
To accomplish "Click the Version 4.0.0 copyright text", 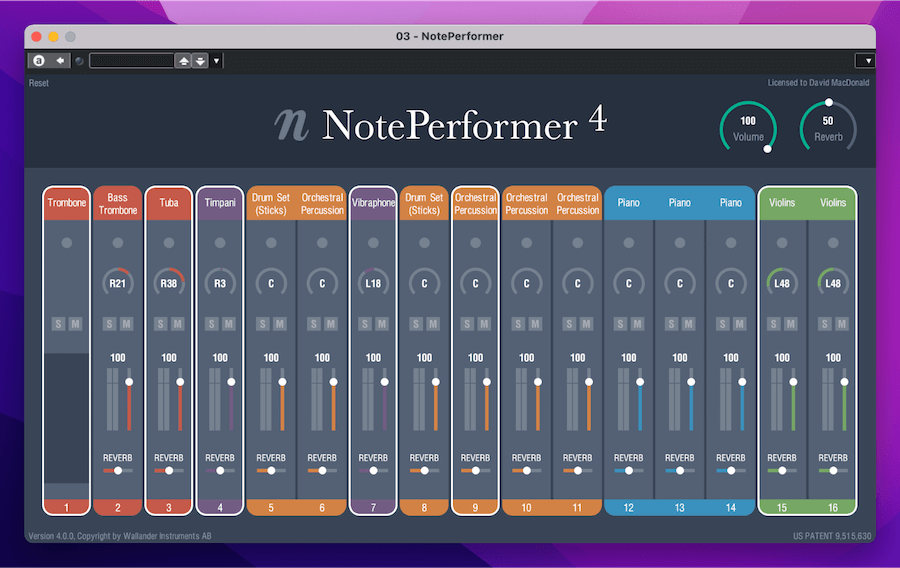I will pyautogui.click(x=120, y=536).
